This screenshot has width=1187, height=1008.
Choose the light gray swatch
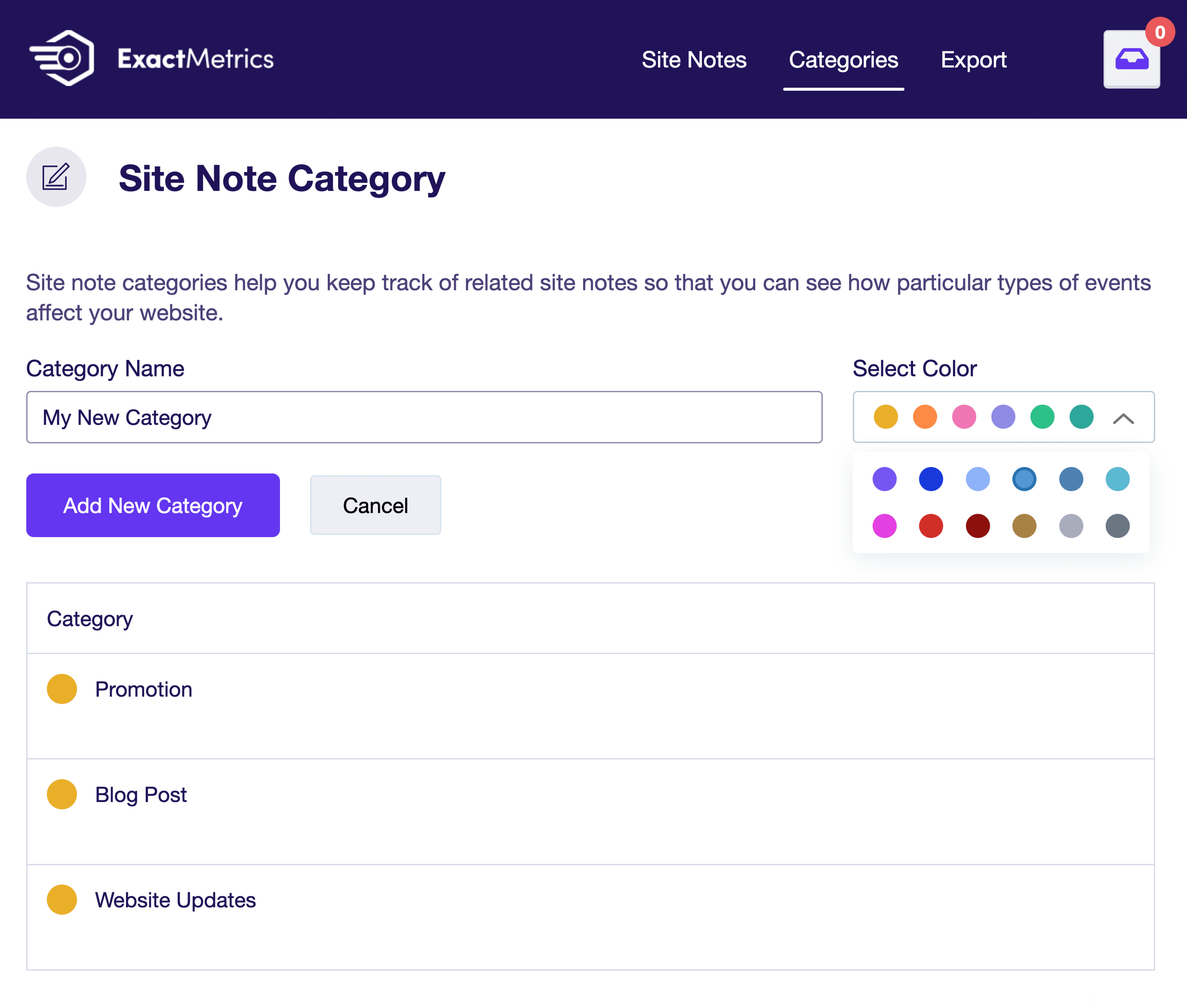1071,526
